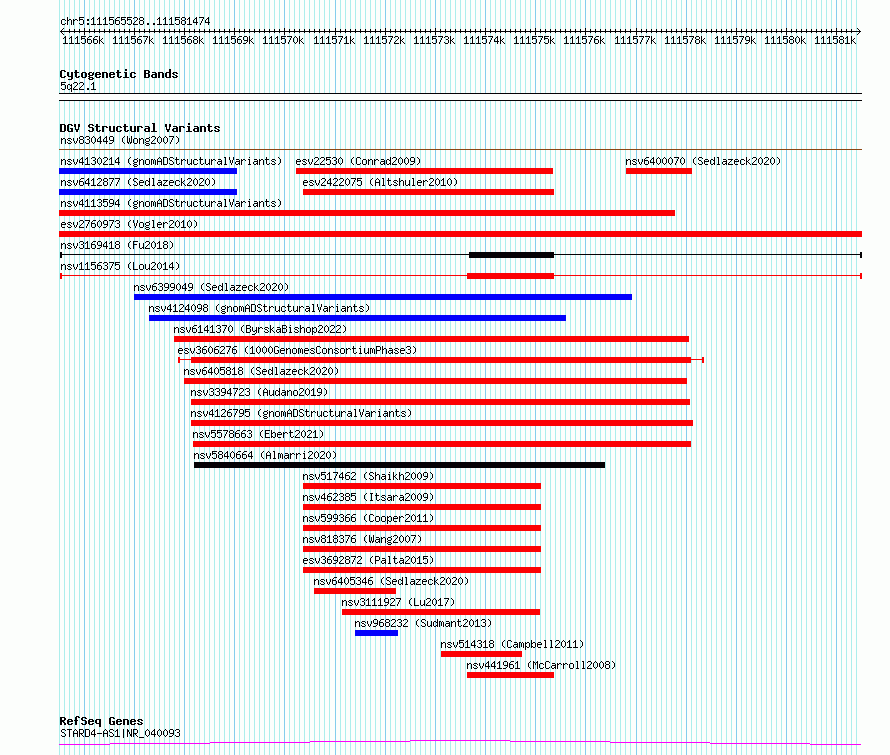This screenshot has height=755, width=890.
Task: Click the nsv6141370 (ByrskaBishop2022) label
Action: [260, 329]
